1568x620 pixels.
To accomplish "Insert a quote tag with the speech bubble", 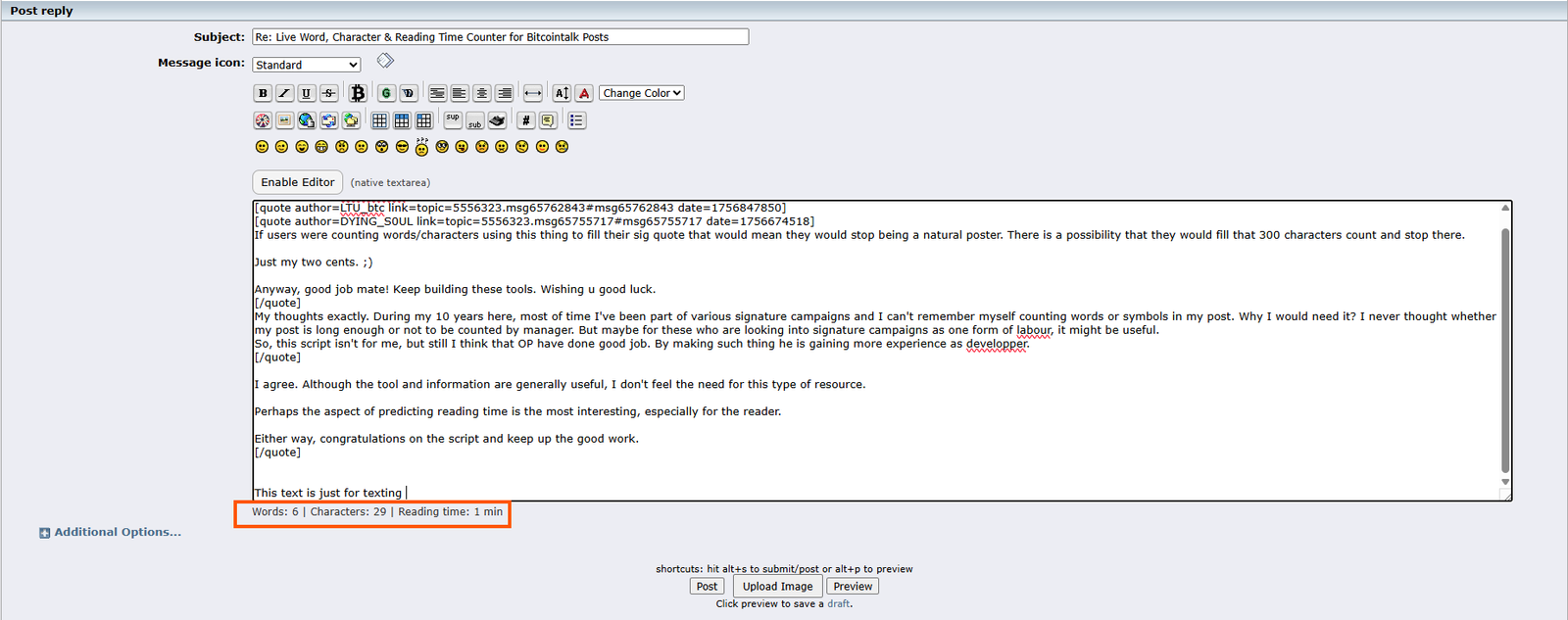I will pyautogui.click(x=548, y=120).
